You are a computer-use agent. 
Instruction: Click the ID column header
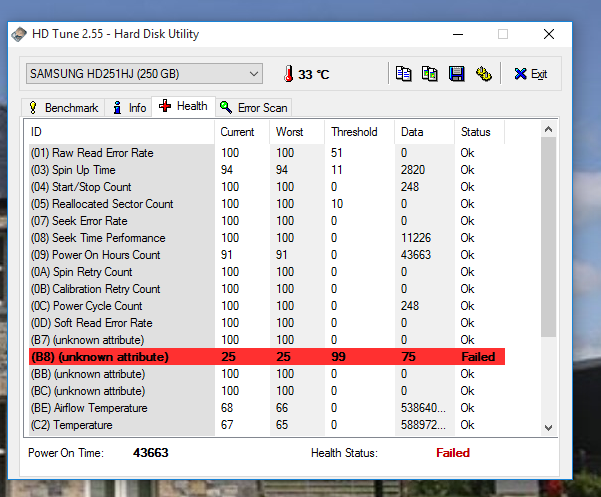pos(121,132)
